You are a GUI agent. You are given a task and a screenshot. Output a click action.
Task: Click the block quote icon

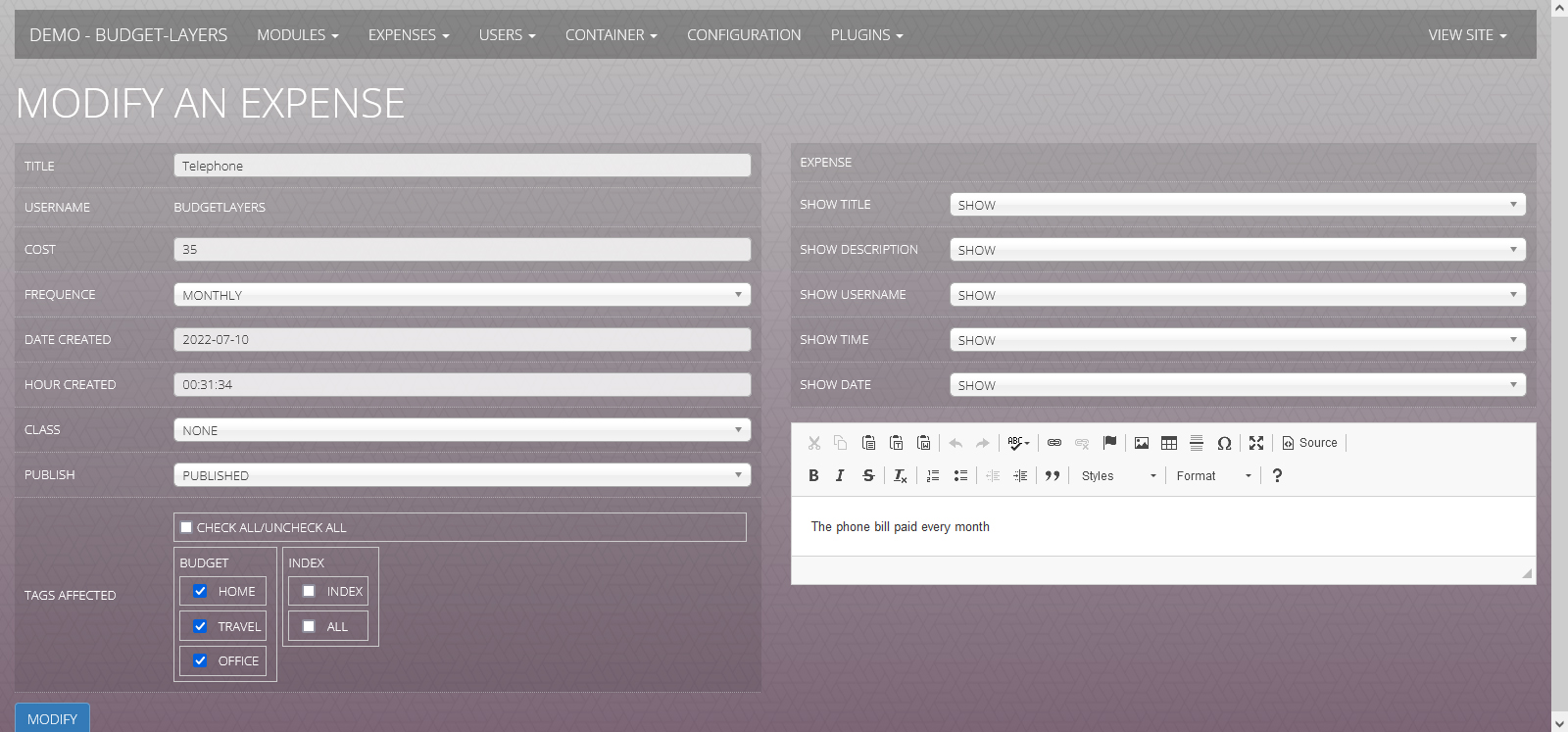(1053, 475)
